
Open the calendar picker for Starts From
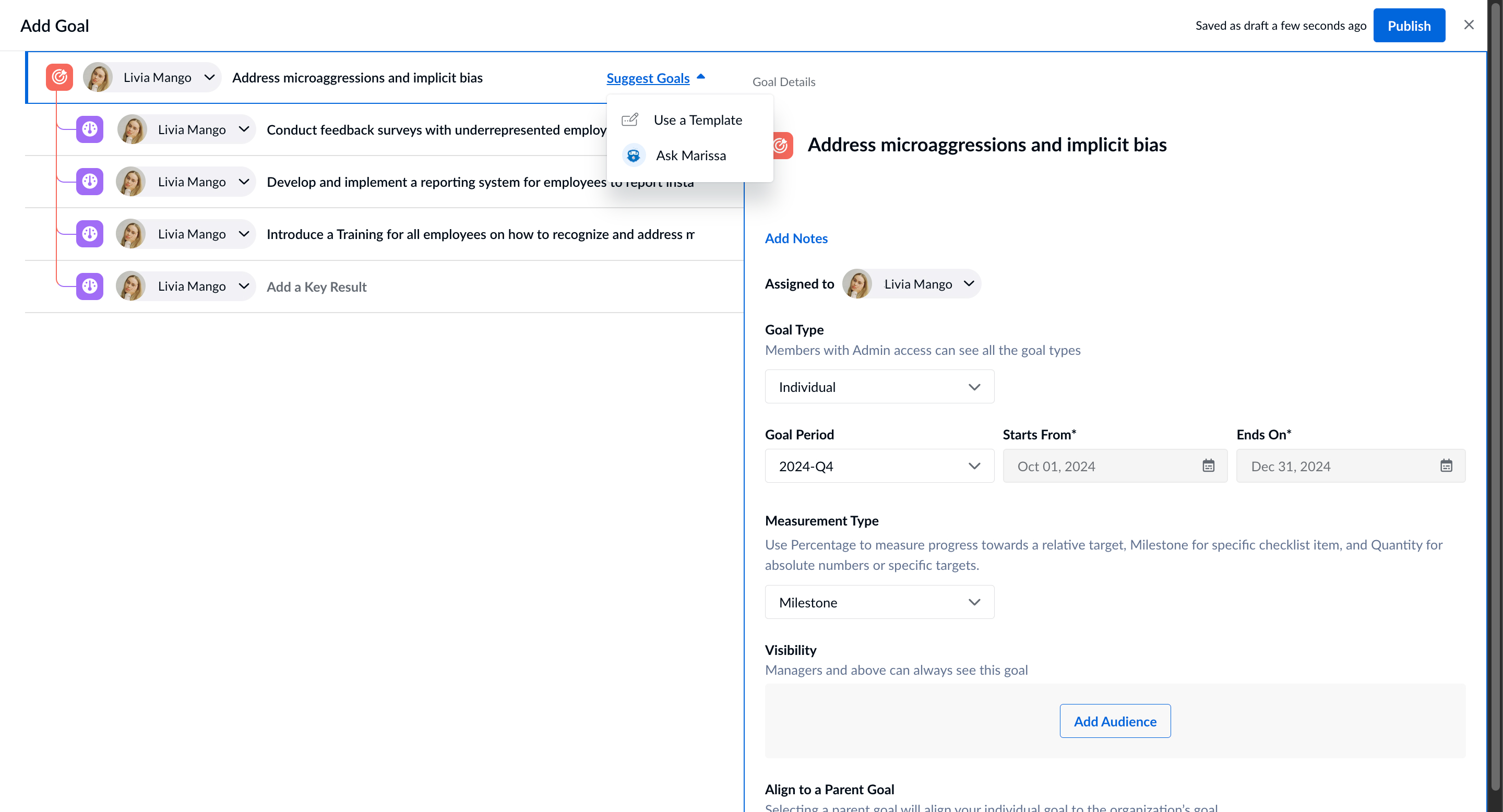click(1208, 465)
